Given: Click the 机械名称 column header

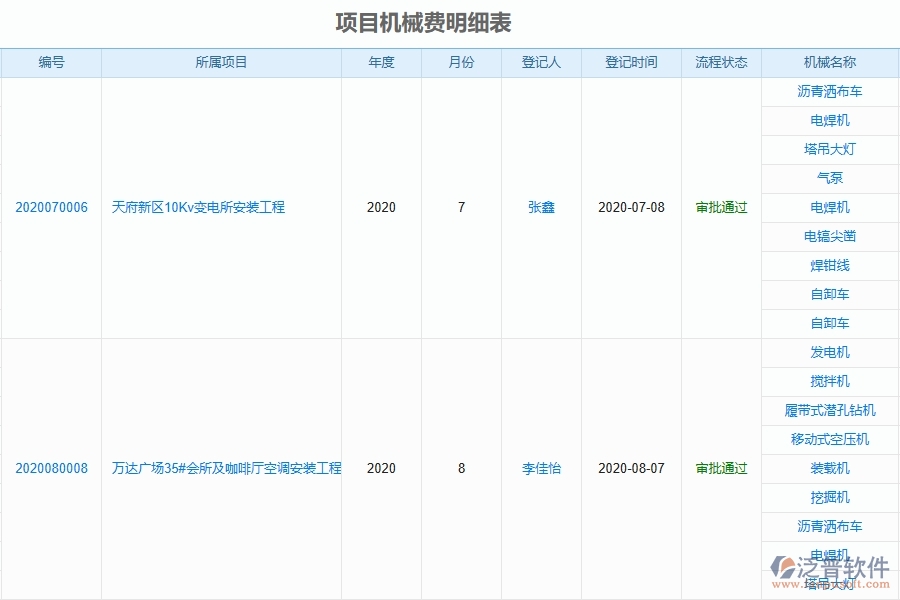Looking at the screenshot, I should 827,62.
